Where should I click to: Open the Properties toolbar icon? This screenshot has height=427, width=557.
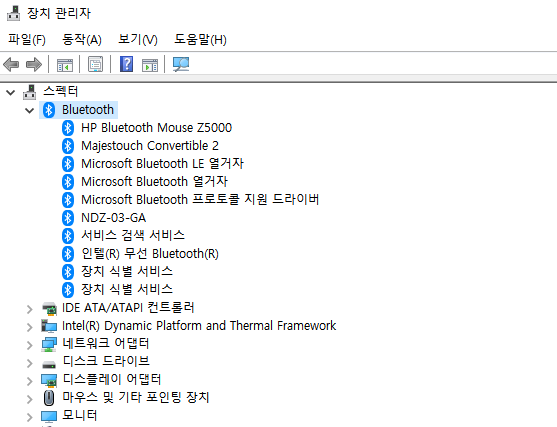[x=96, y=64]
